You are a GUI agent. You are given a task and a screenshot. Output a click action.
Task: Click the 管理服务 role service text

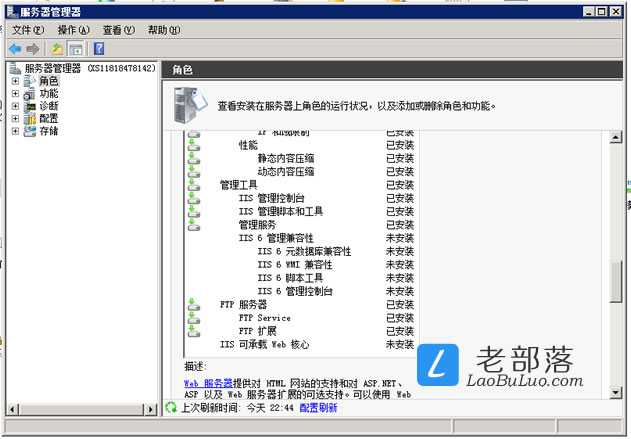tap(258, 225)
